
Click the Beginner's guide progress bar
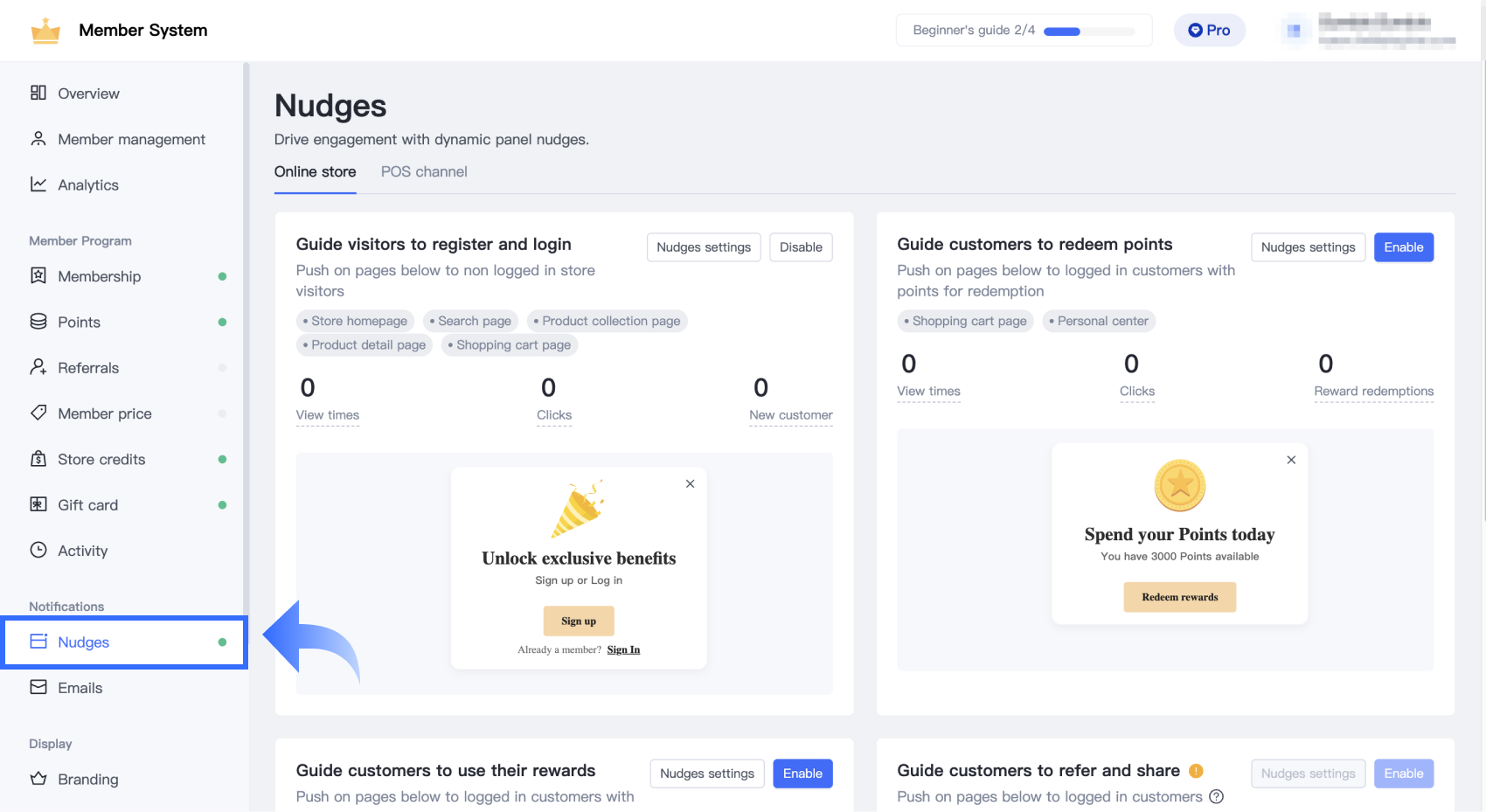pos(1088,31)
